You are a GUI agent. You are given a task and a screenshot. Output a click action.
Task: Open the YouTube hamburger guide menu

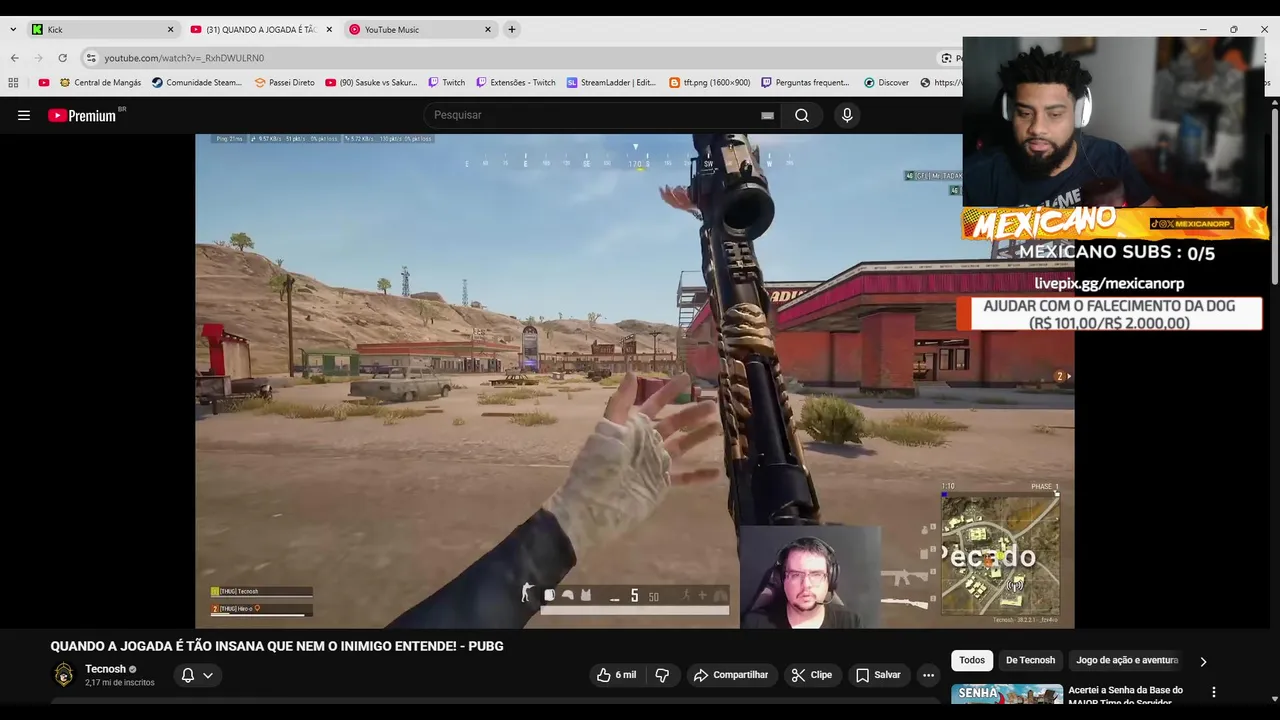(24, 115)
